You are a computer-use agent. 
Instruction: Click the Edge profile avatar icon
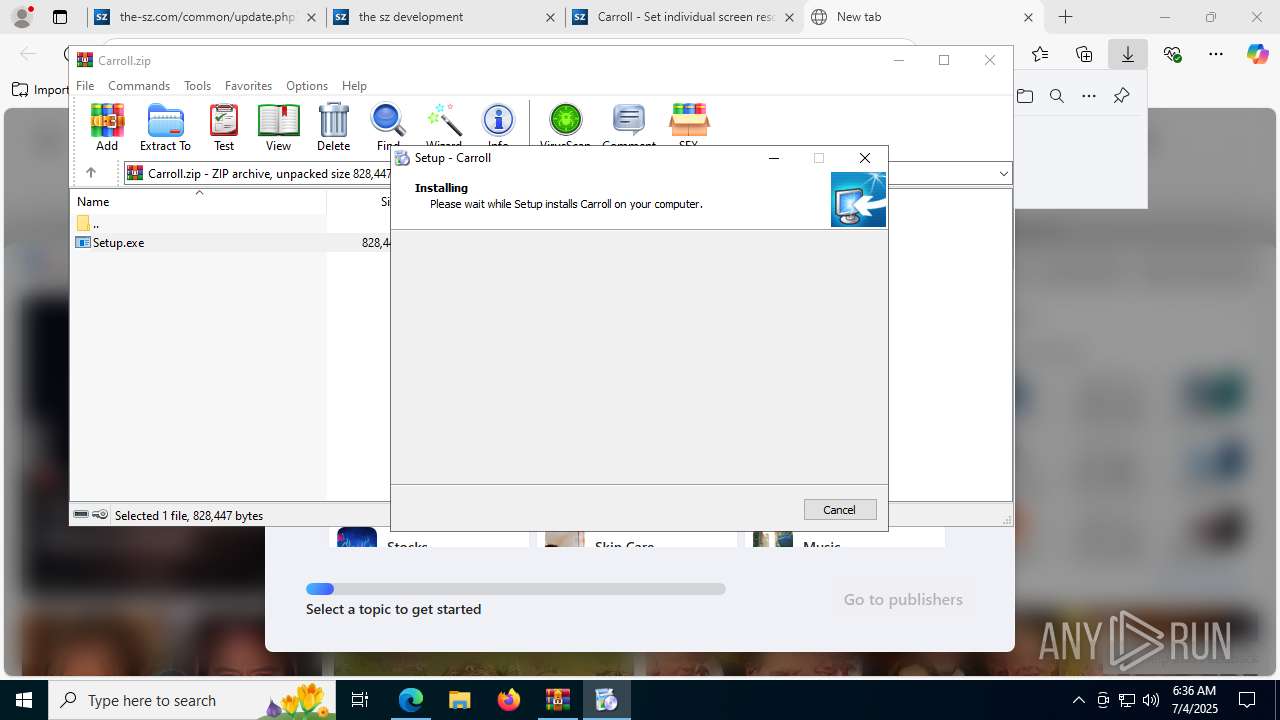pyautogui.click(x=22, y=17)
